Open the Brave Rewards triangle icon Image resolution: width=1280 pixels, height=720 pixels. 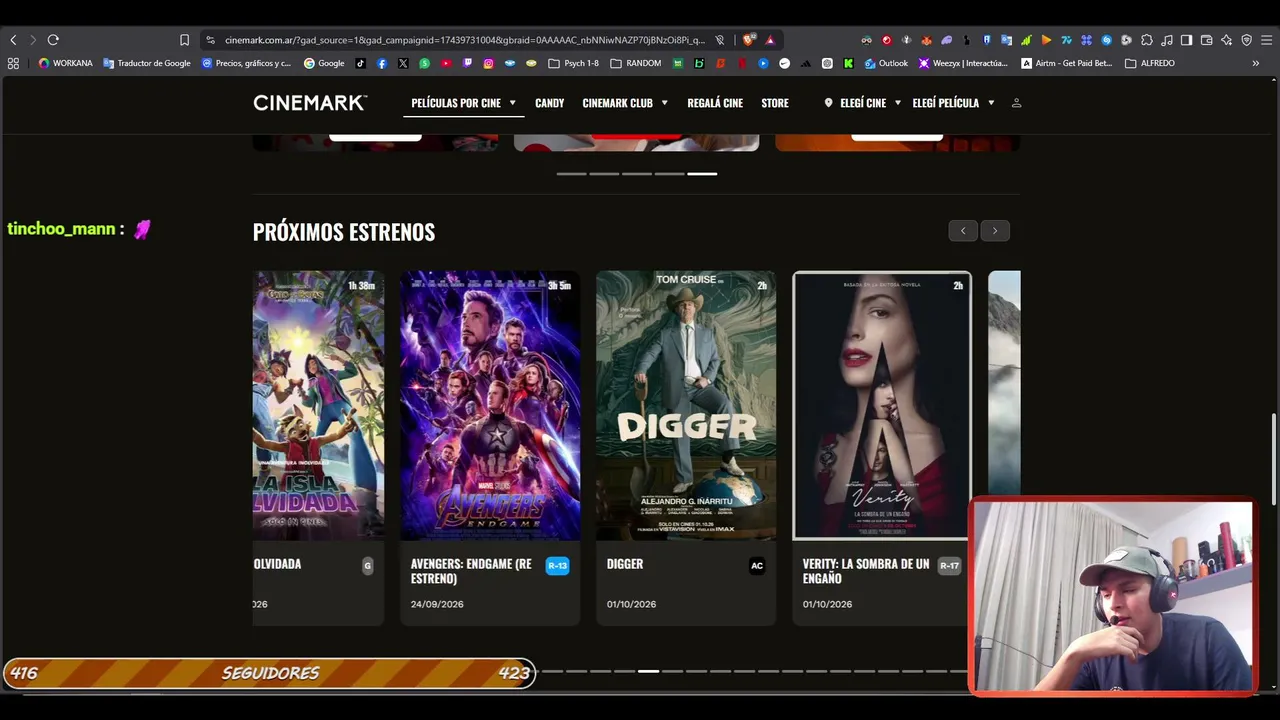(x=770, y=40)
